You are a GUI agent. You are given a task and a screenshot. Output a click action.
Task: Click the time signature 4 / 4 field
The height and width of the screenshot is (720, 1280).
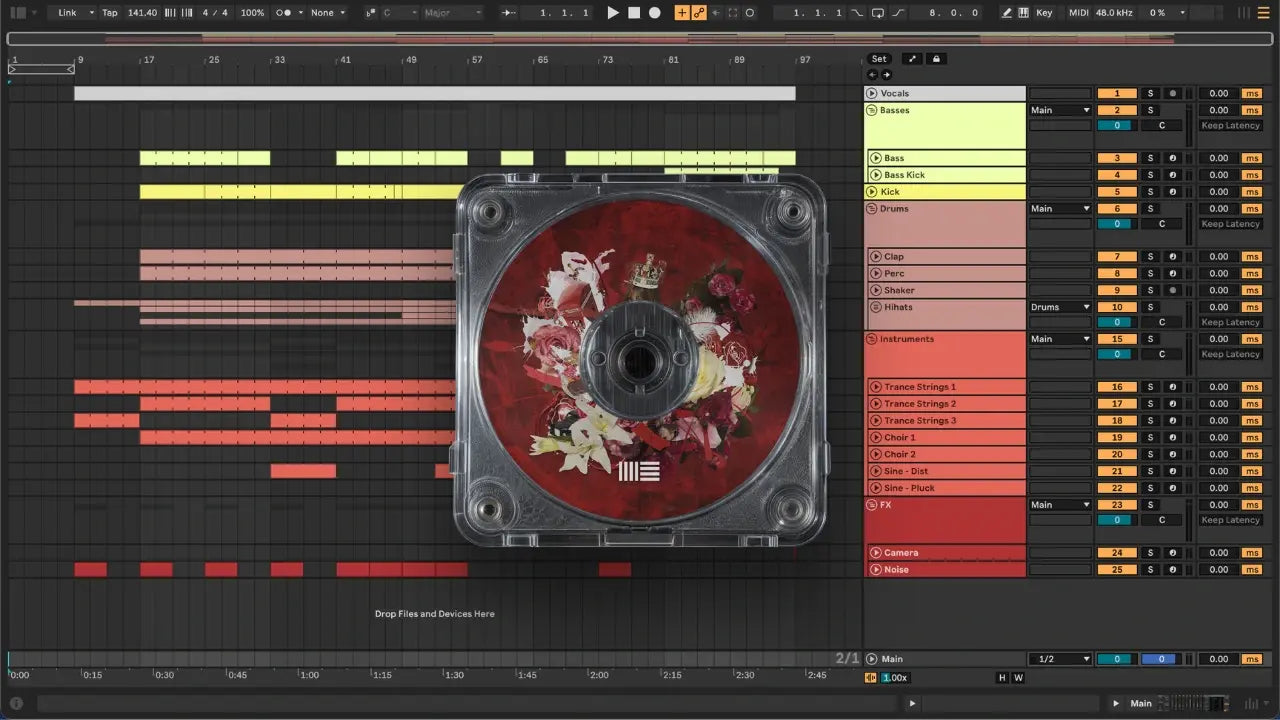click(x=214, y=13)
